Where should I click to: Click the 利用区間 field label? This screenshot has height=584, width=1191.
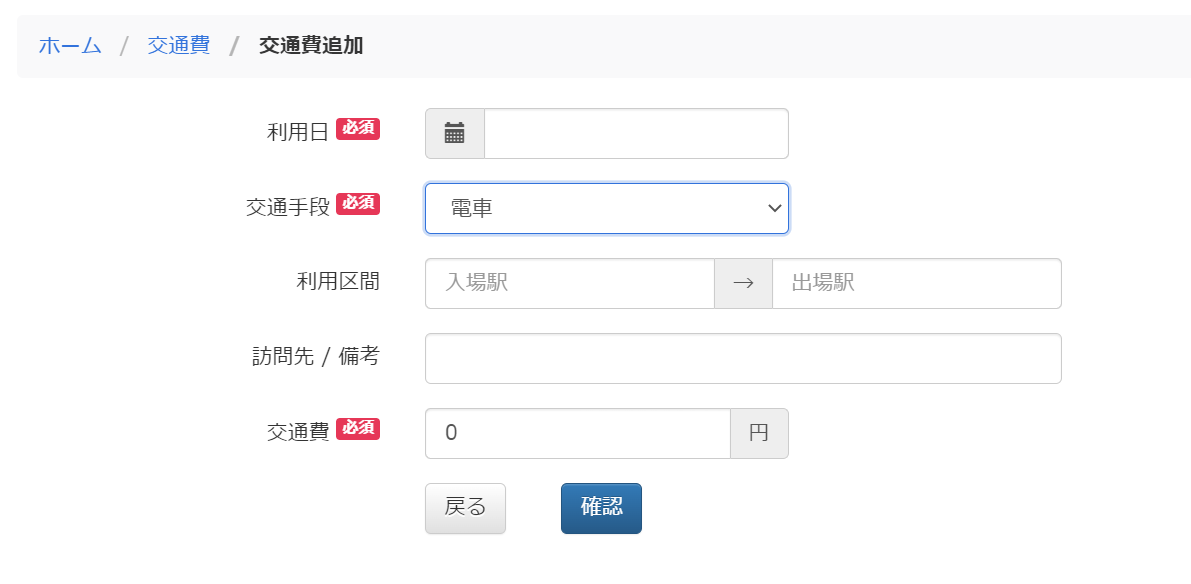click(x=338, y=283)
